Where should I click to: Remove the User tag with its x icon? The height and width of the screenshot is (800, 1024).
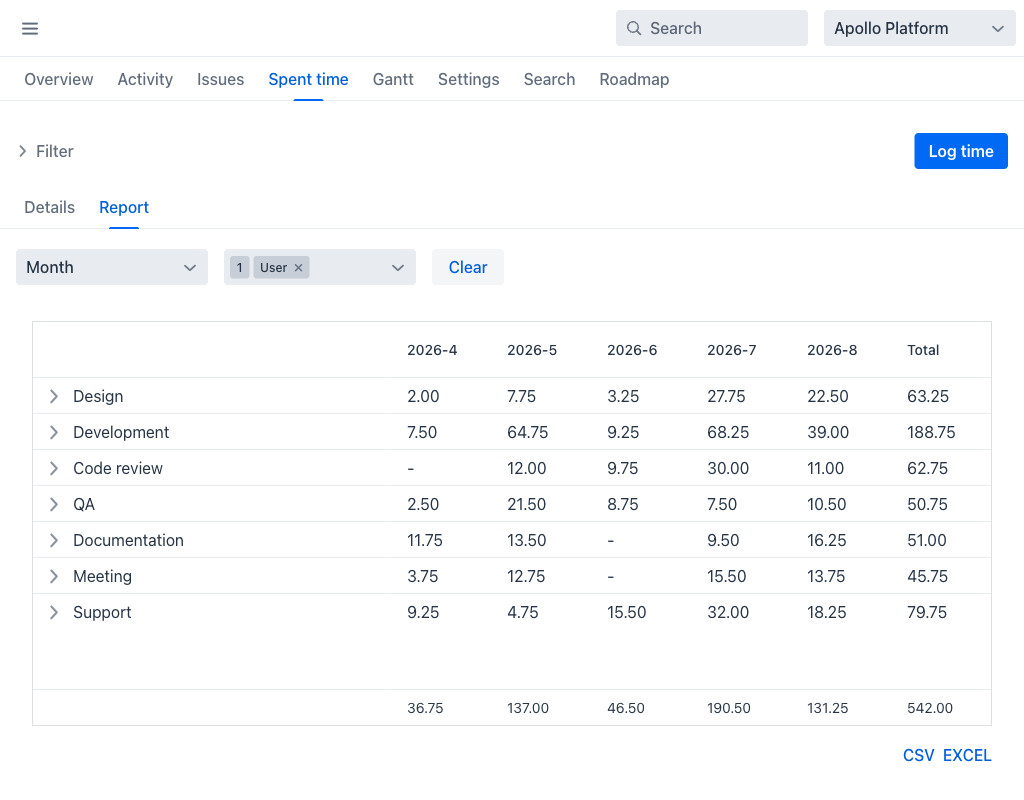tap(298, 268)
